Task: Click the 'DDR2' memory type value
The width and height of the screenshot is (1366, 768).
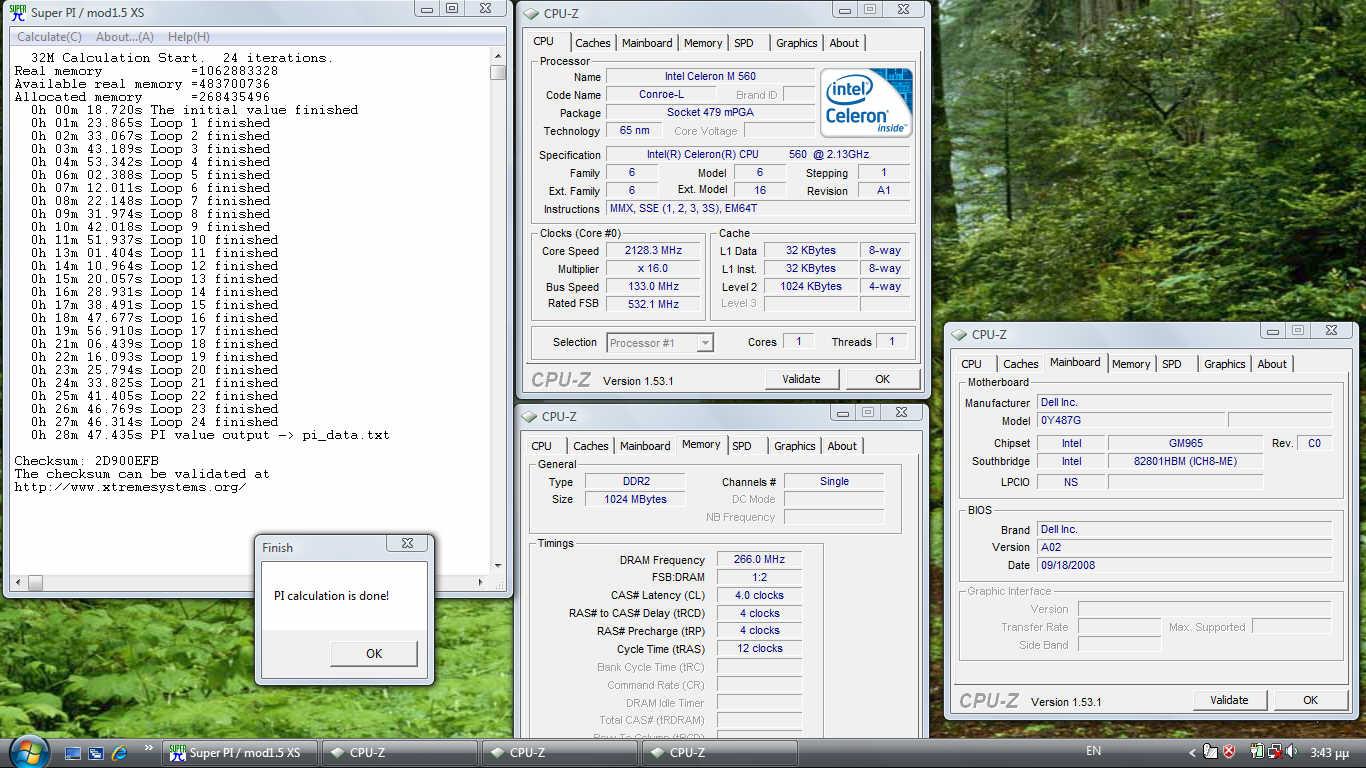Action: 635,482
